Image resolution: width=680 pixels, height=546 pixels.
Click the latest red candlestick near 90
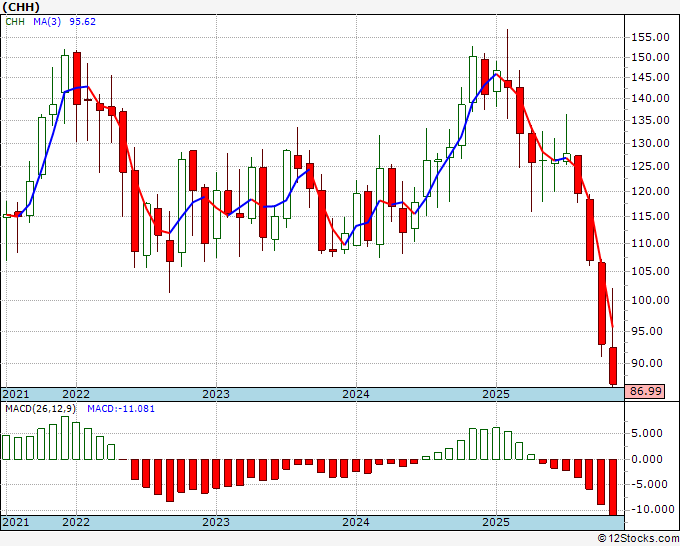click(x=613, y=366)
